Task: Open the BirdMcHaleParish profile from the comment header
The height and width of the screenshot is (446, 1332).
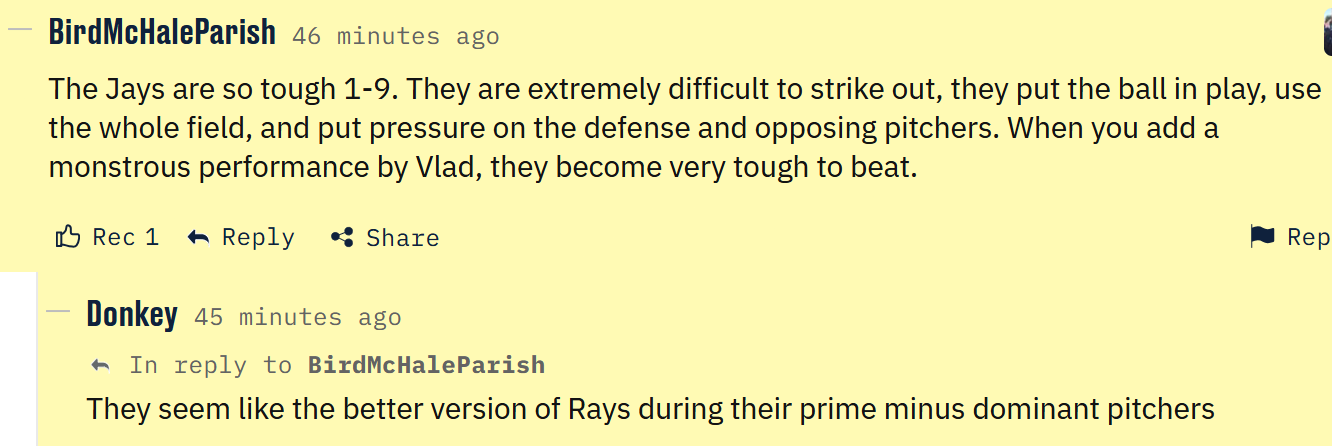Action: pyautogui.click(x=162, y=32)
